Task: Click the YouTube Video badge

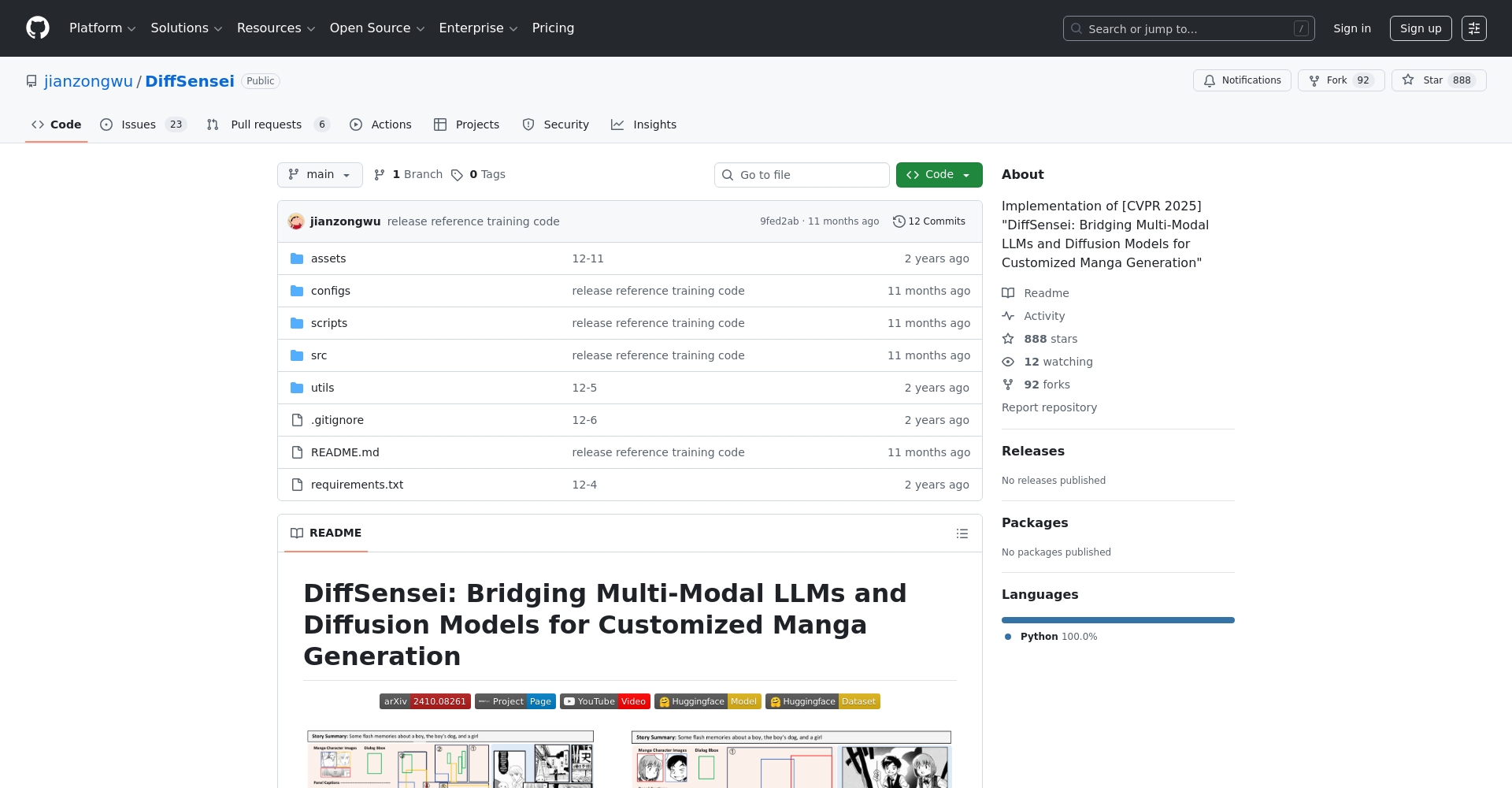Action: click(605, 701)
